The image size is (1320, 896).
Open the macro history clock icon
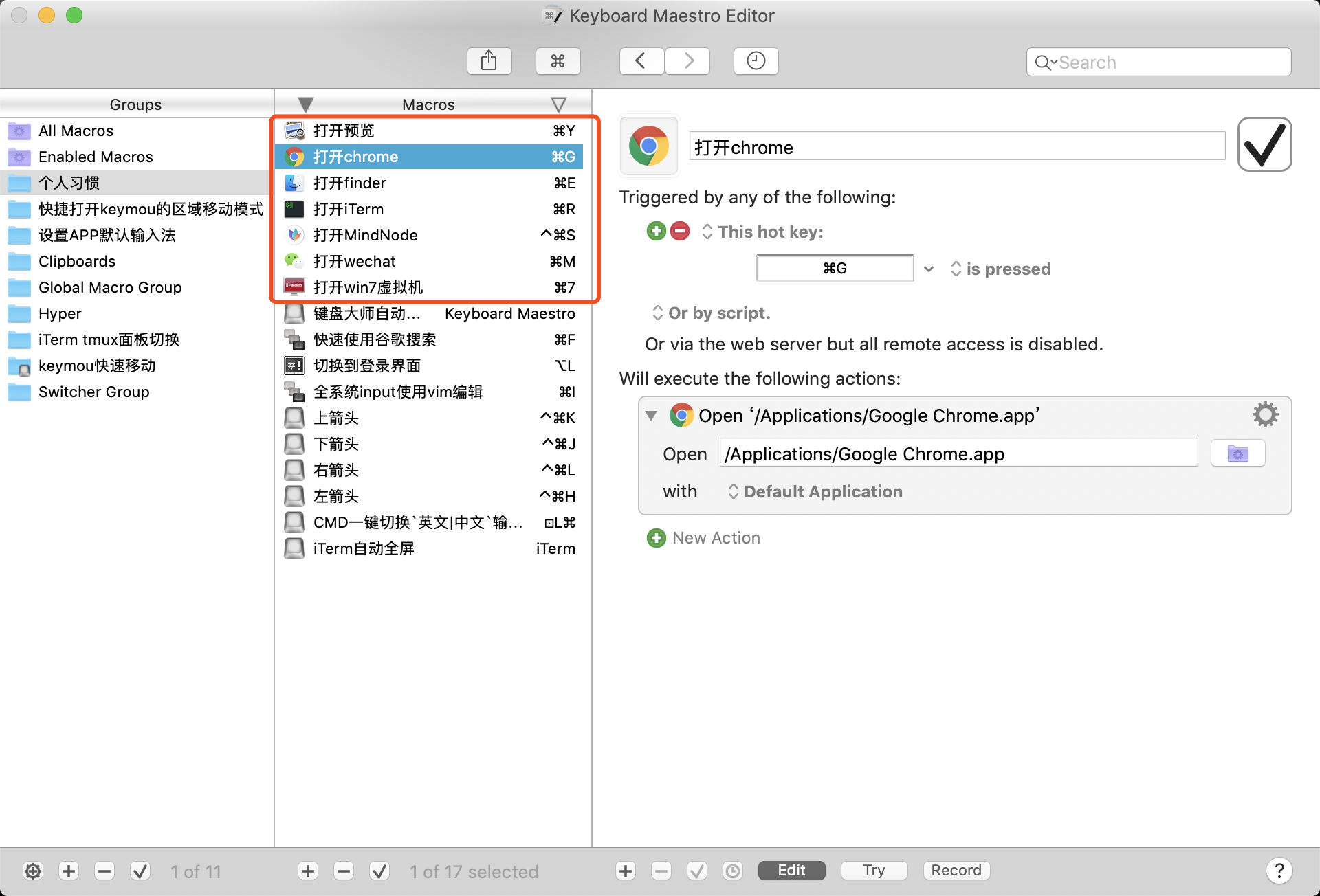756,61
